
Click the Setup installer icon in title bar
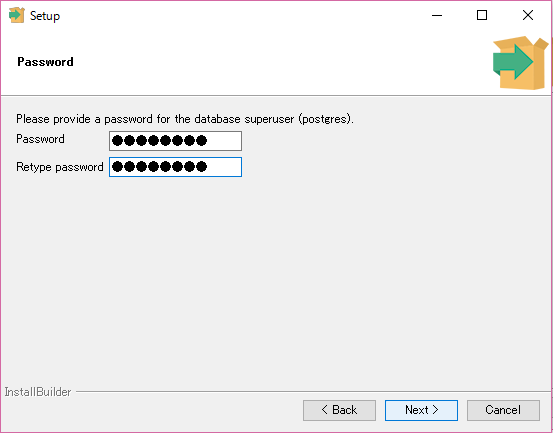point(16,15)
